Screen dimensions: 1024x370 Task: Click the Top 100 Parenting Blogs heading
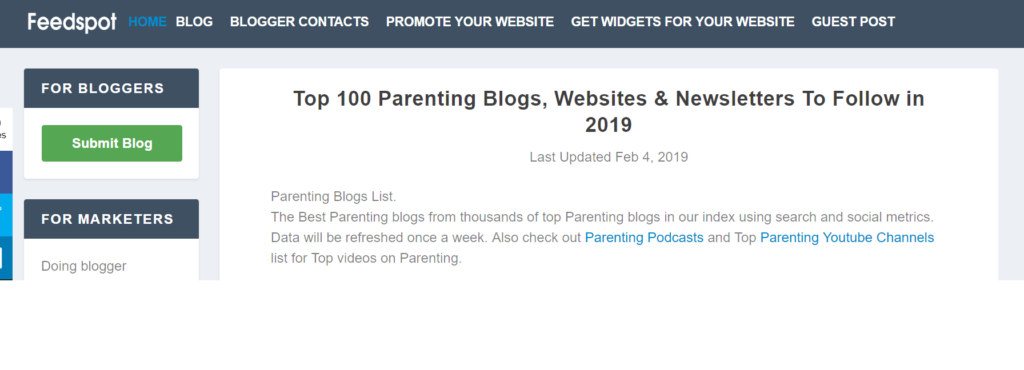tap(609, 112)
